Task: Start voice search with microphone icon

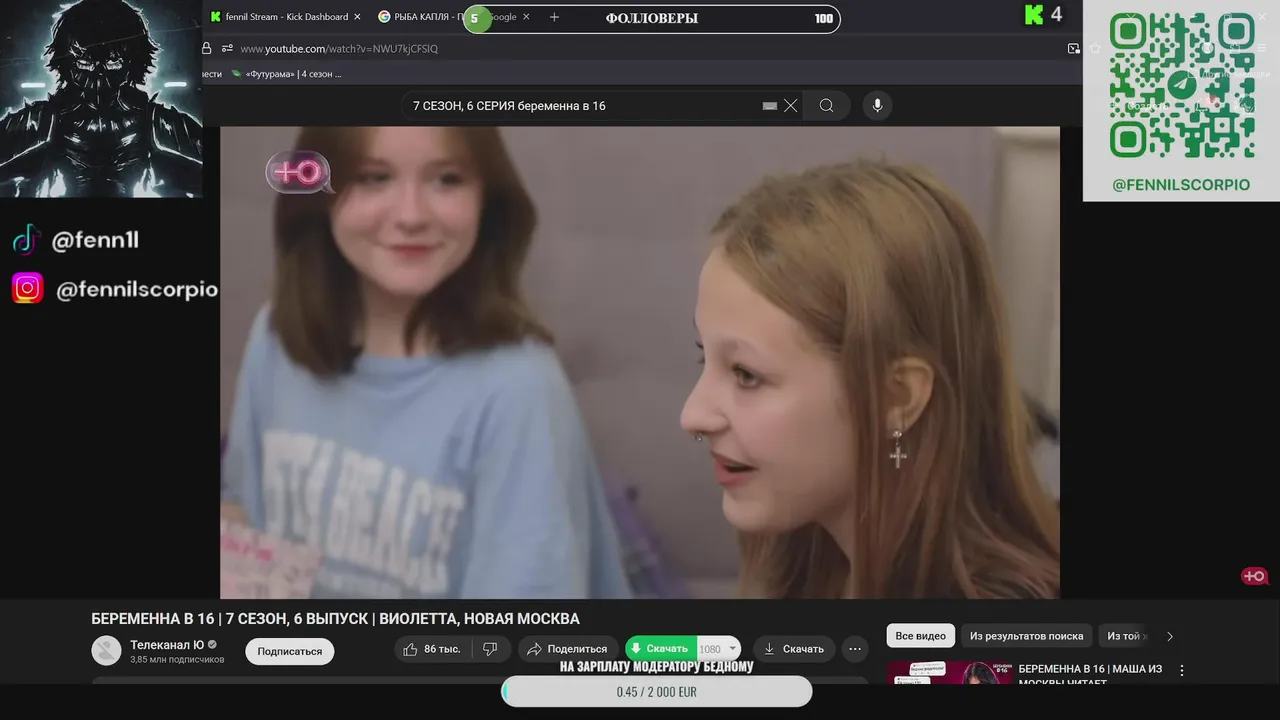Action: coord(877,105)
